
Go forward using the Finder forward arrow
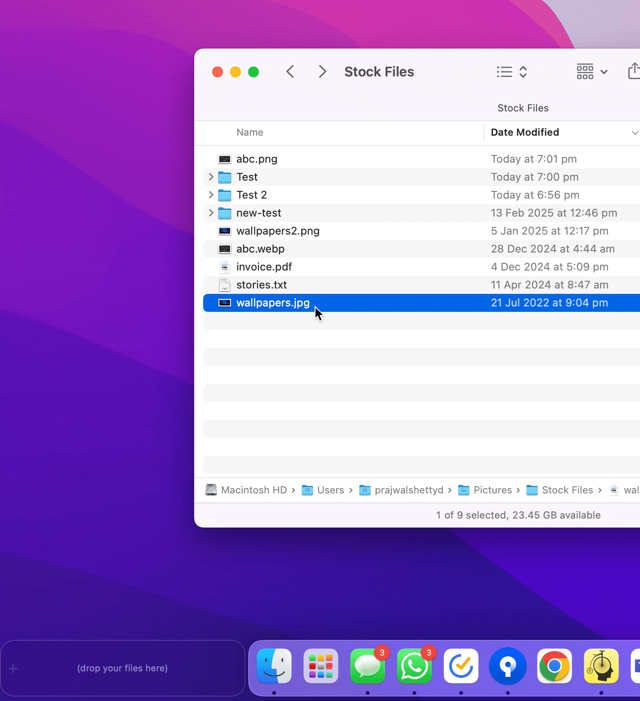point(322,72)
